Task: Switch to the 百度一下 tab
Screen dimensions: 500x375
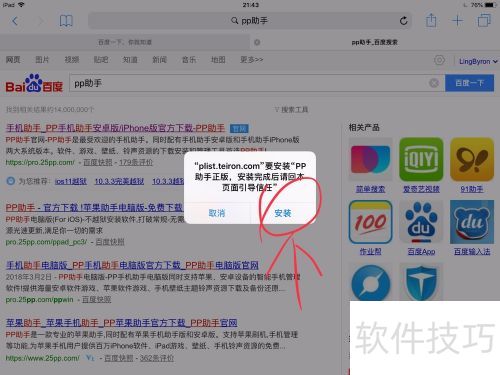Action: click(125, 42)
